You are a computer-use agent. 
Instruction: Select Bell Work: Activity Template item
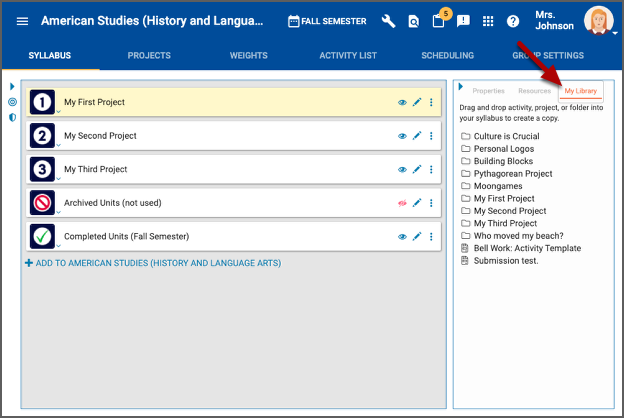pyautogui.click(x=526, y=248)
